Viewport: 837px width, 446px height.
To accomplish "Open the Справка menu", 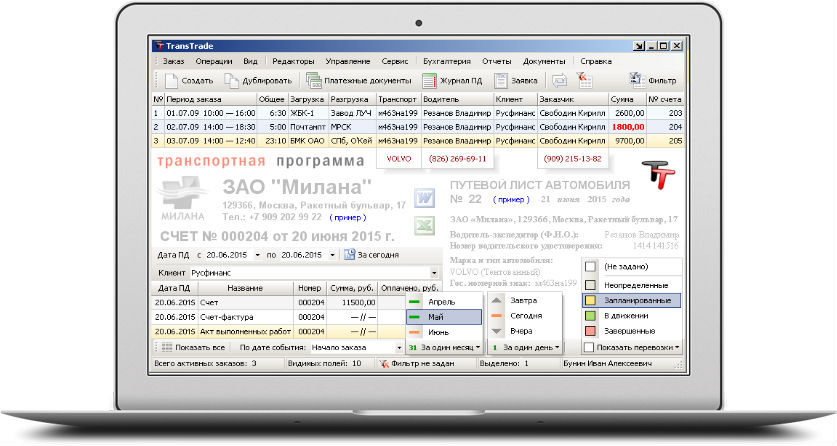I will pyautogui.click(x=596, y=61).
